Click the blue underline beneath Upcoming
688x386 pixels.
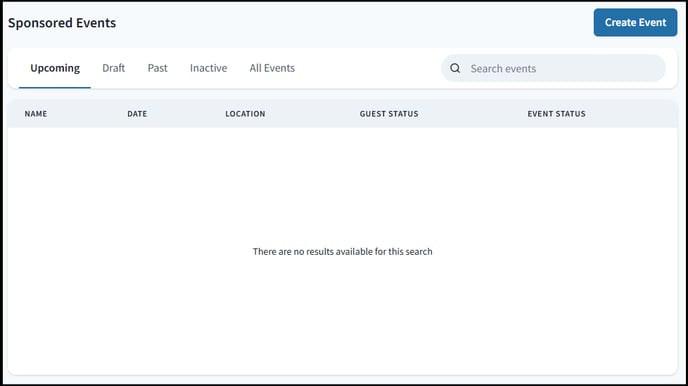point(55,87)
